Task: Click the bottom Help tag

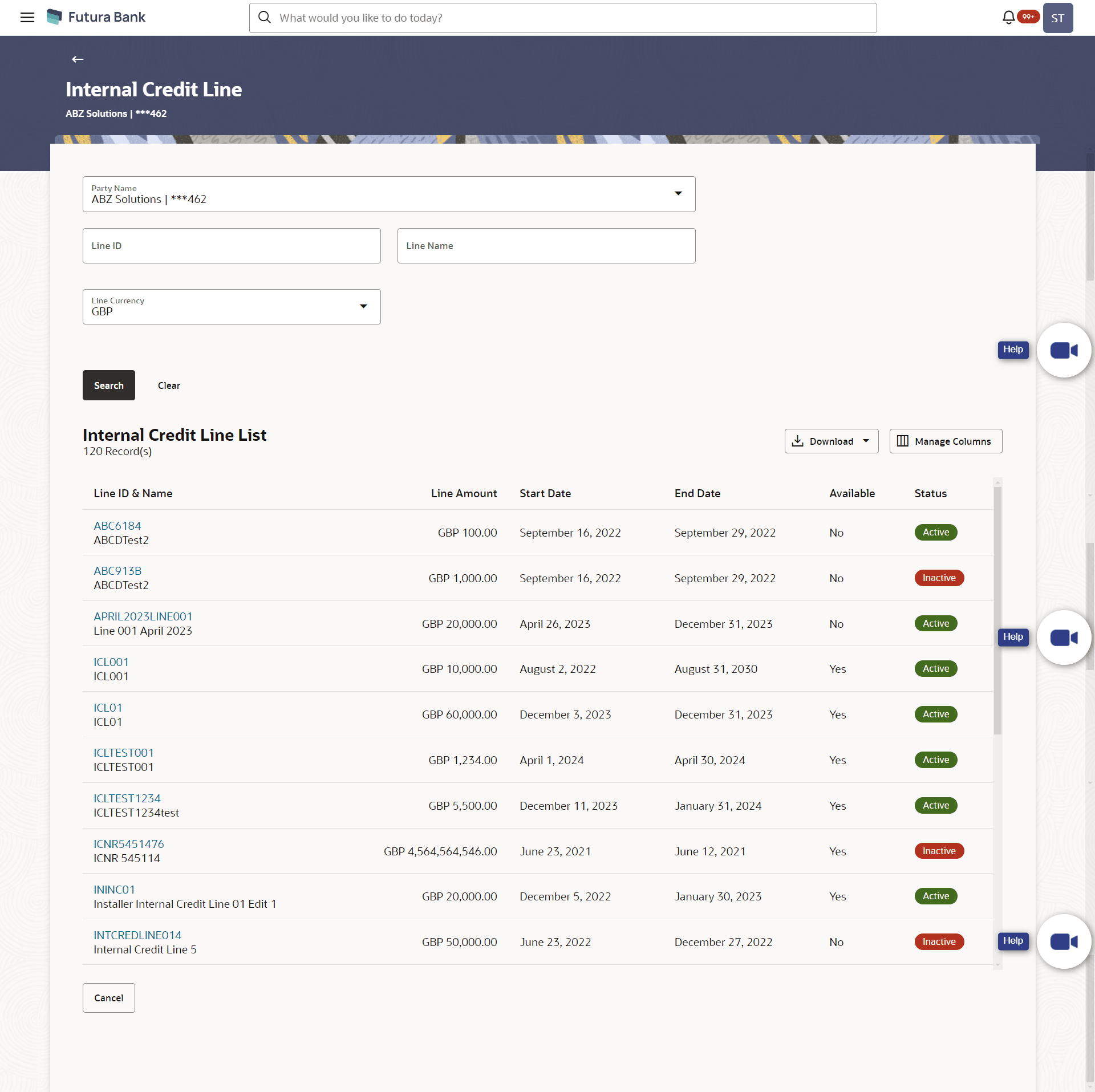Action: [1013, 940]
